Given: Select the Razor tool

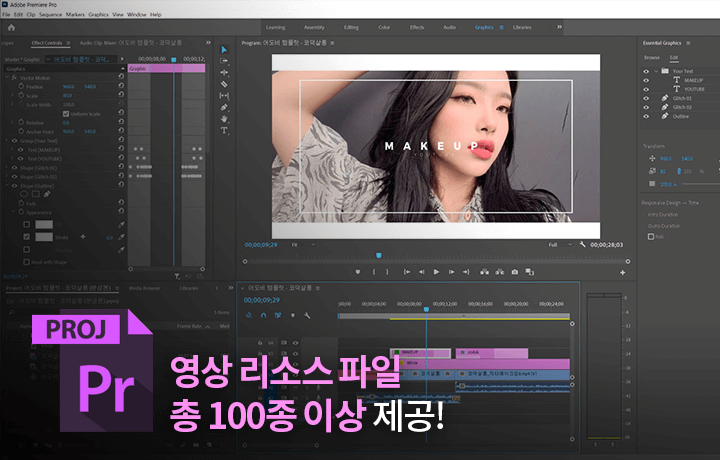Looking at the screenshot, I should coord(224,84).
